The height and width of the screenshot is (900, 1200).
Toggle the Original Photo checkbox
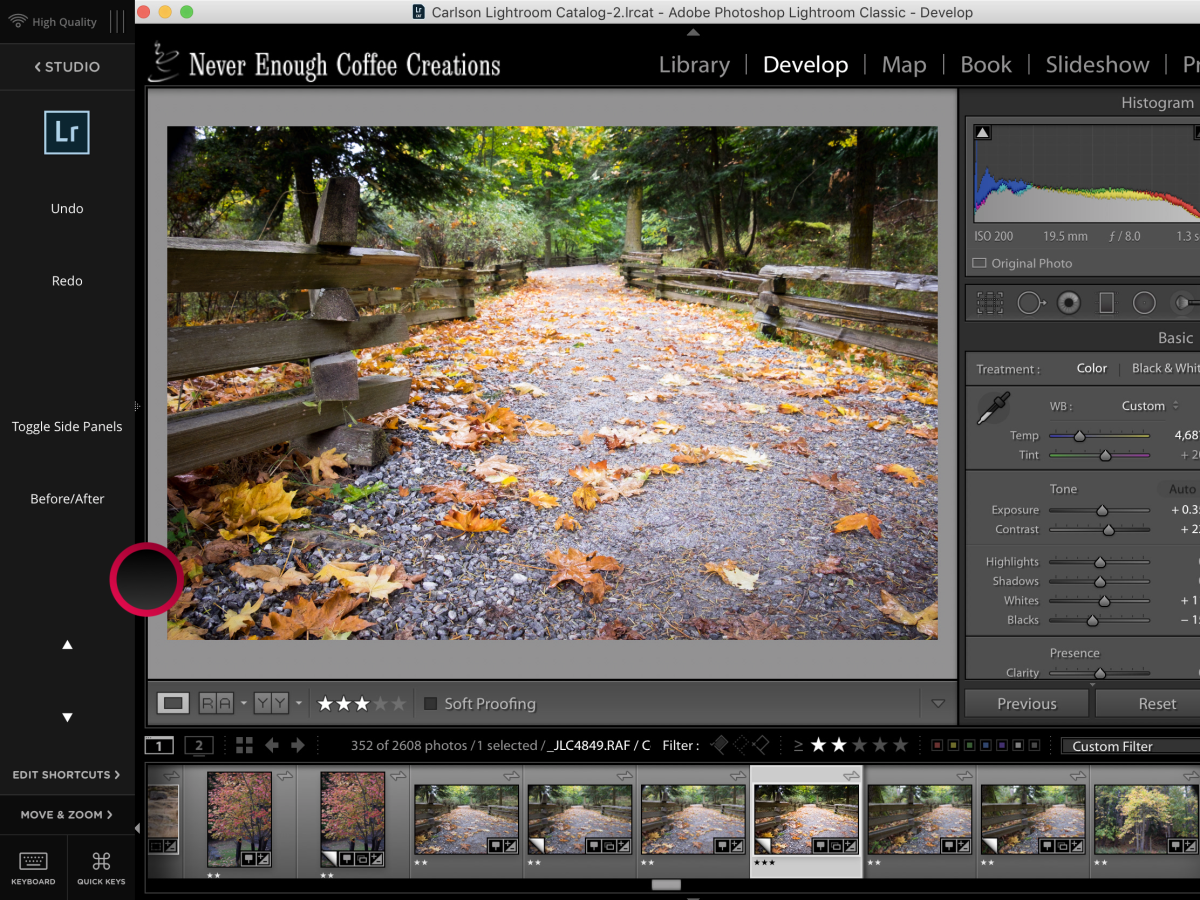point(979,264)
